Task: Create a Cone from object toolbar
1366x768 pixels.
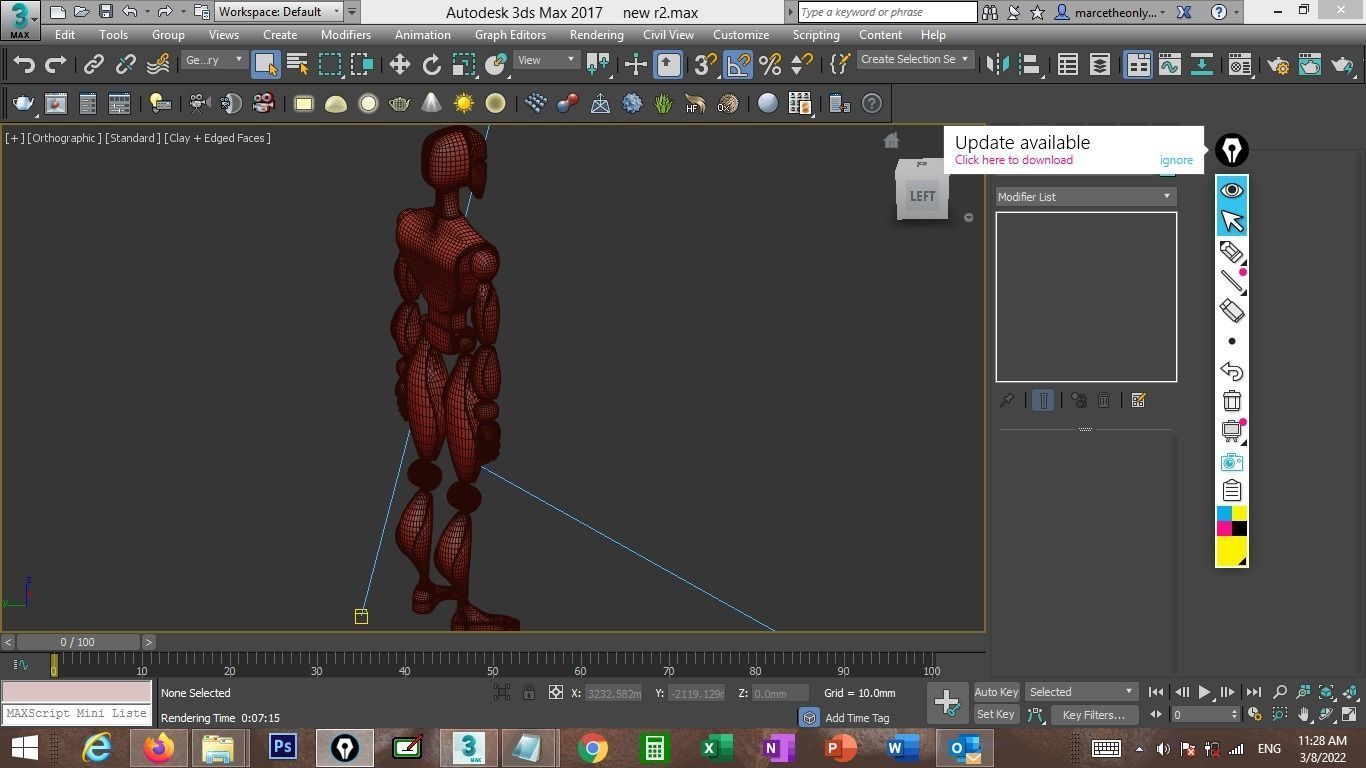Action: [431, 103]
